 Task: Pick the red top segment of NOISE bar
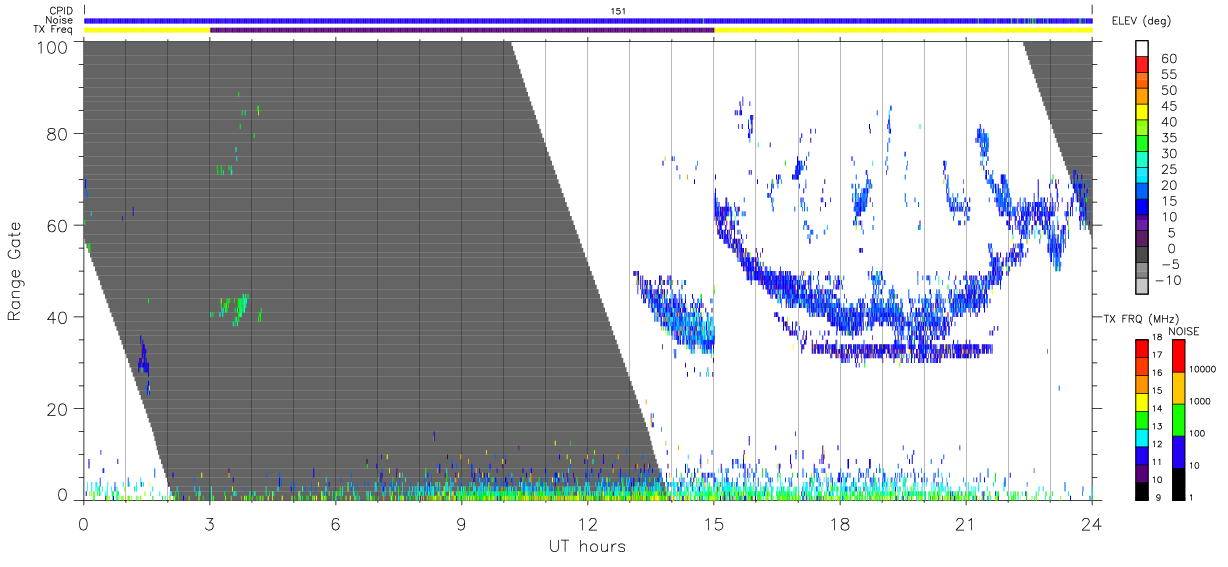[1179, 356]
